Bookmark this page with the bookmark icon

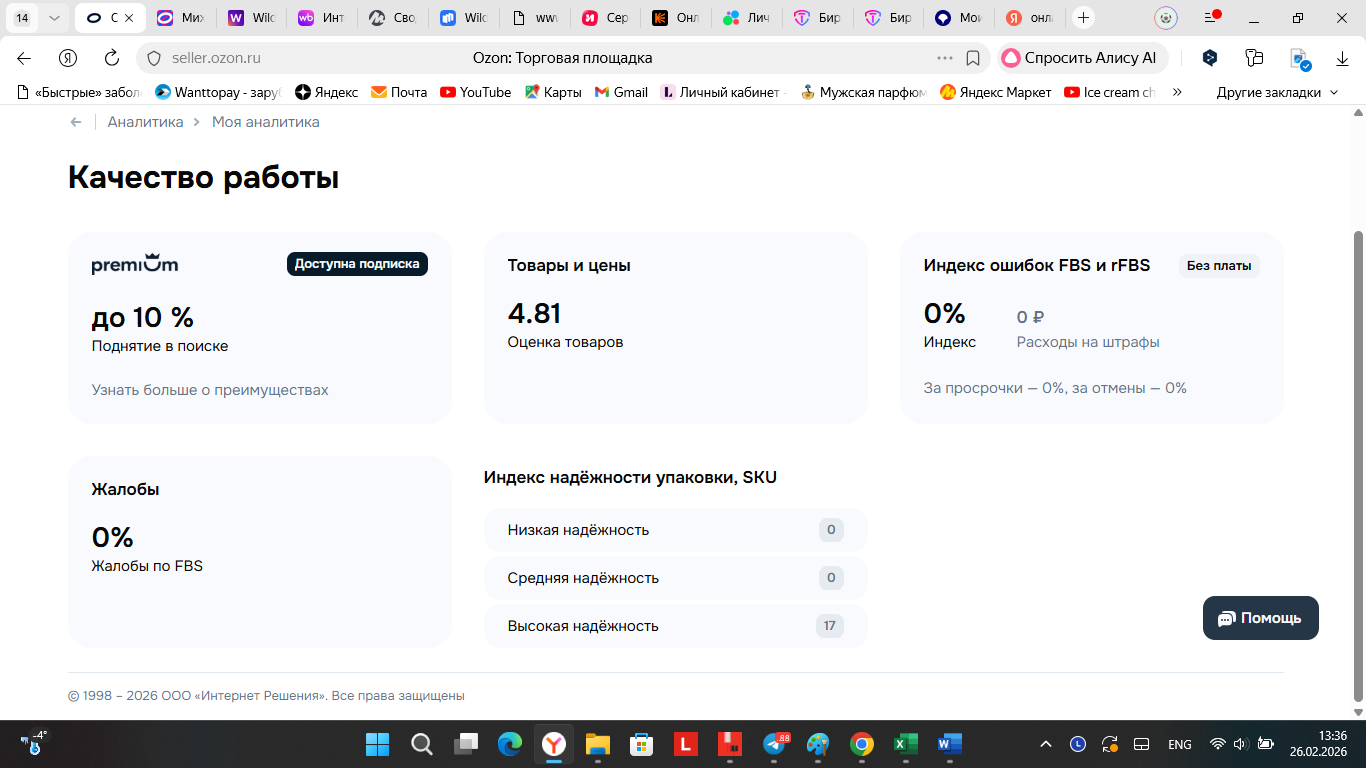(973, 58)
